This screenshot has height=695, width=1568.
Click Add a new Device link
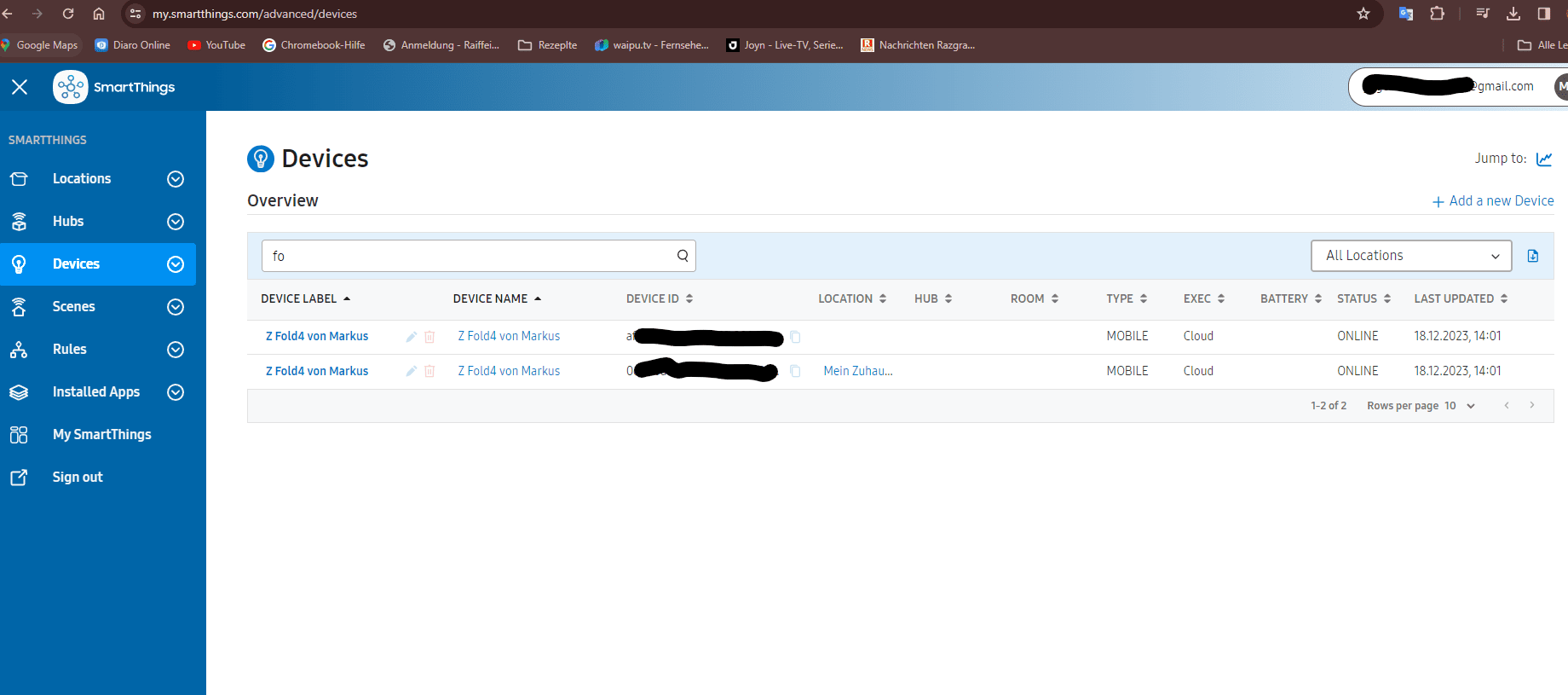1493,201
